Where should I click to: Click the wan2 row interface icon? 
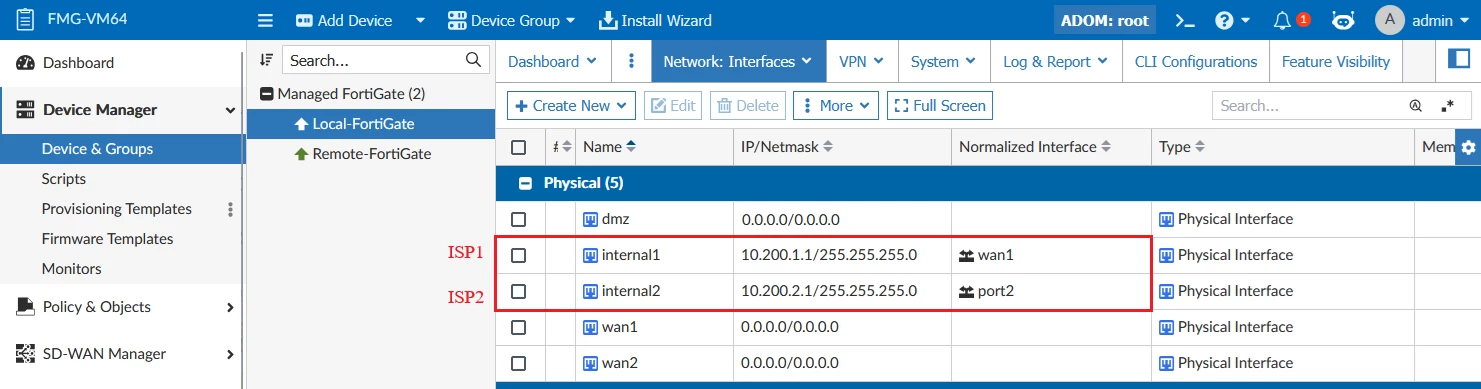pos(590,363)
